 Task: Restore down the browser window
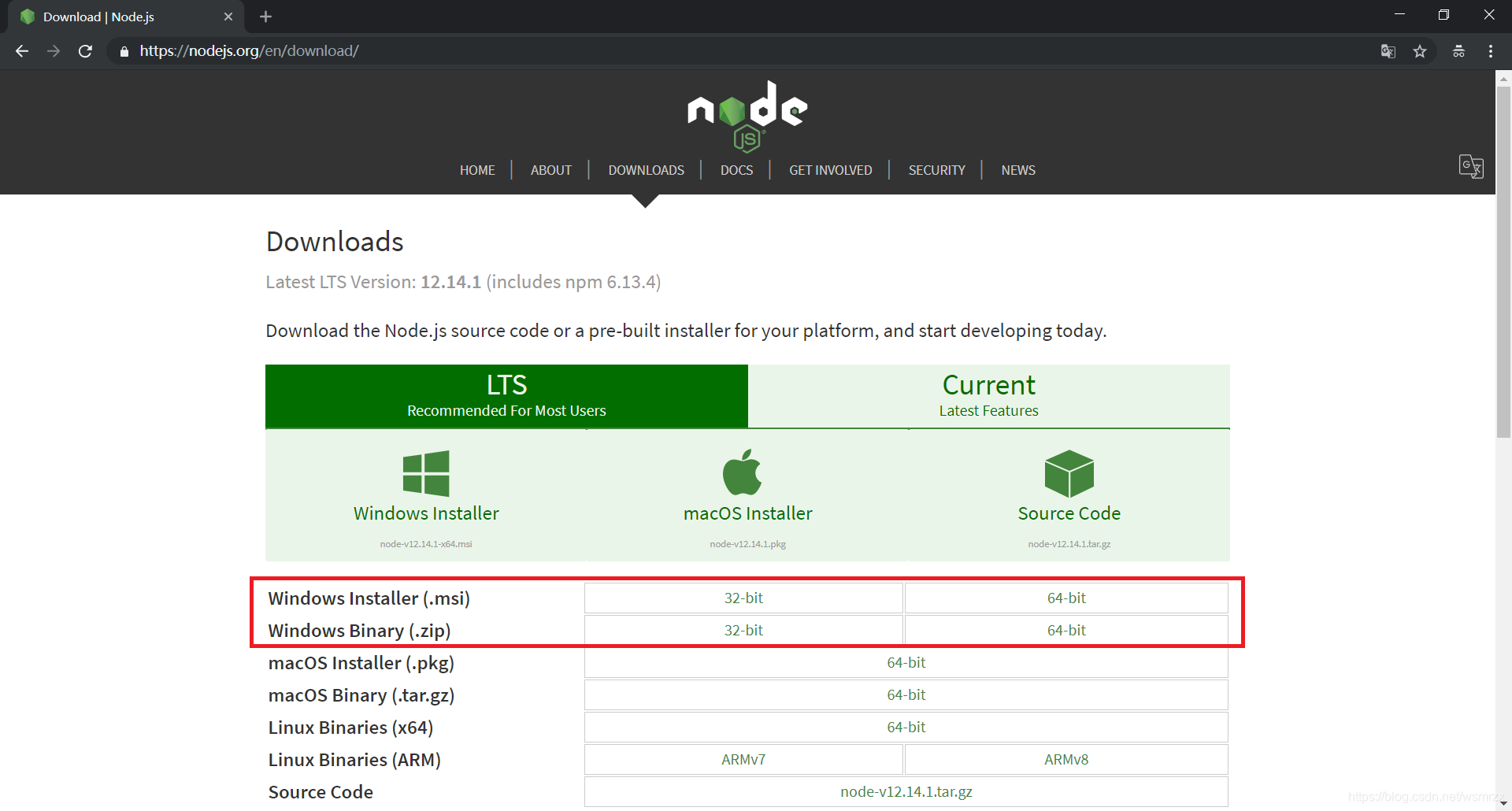pos(1443,15)
